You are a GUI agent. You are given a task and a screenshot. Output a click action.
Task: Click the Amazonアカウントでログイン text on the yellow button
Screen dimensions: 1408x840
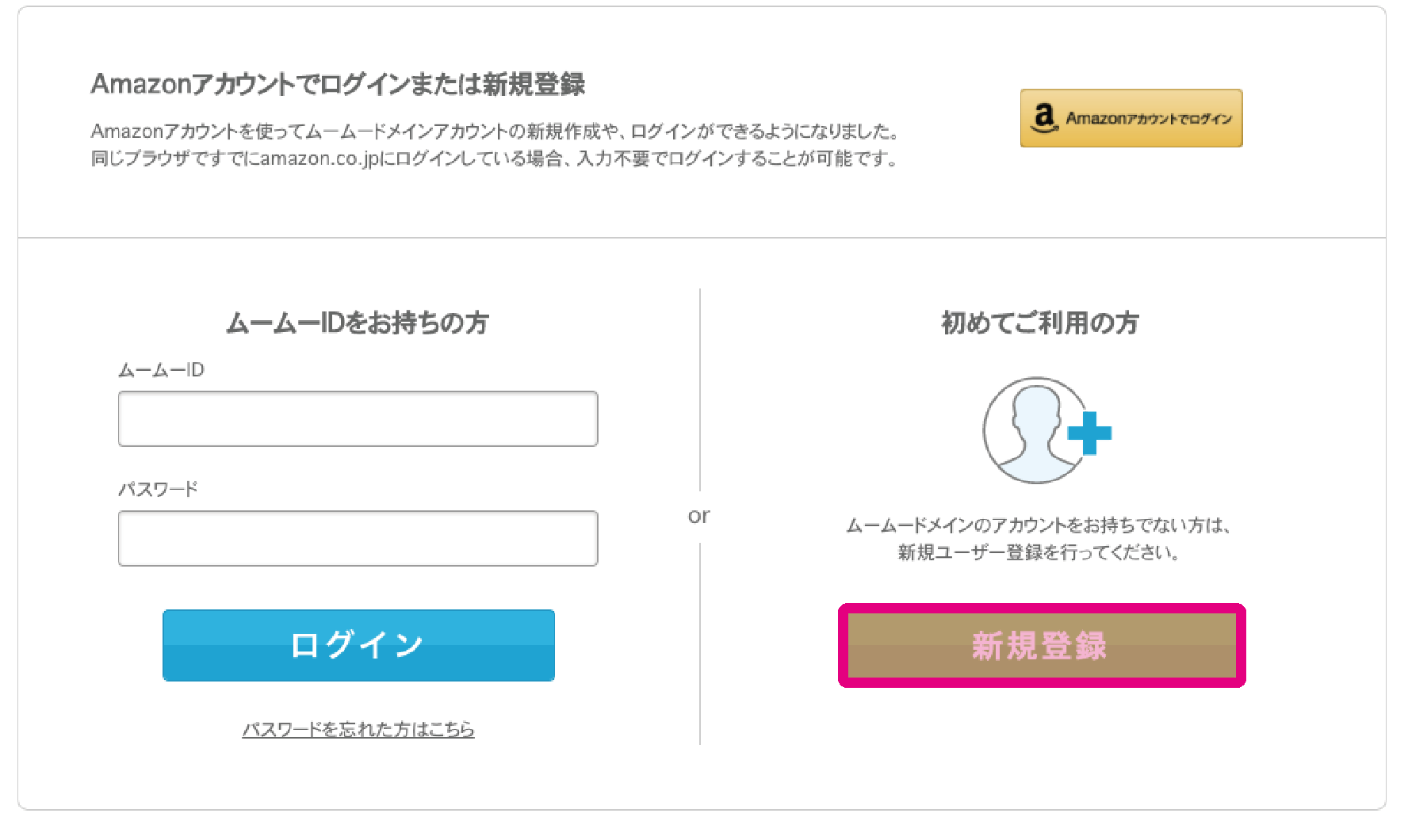[x=1149, y=119]
